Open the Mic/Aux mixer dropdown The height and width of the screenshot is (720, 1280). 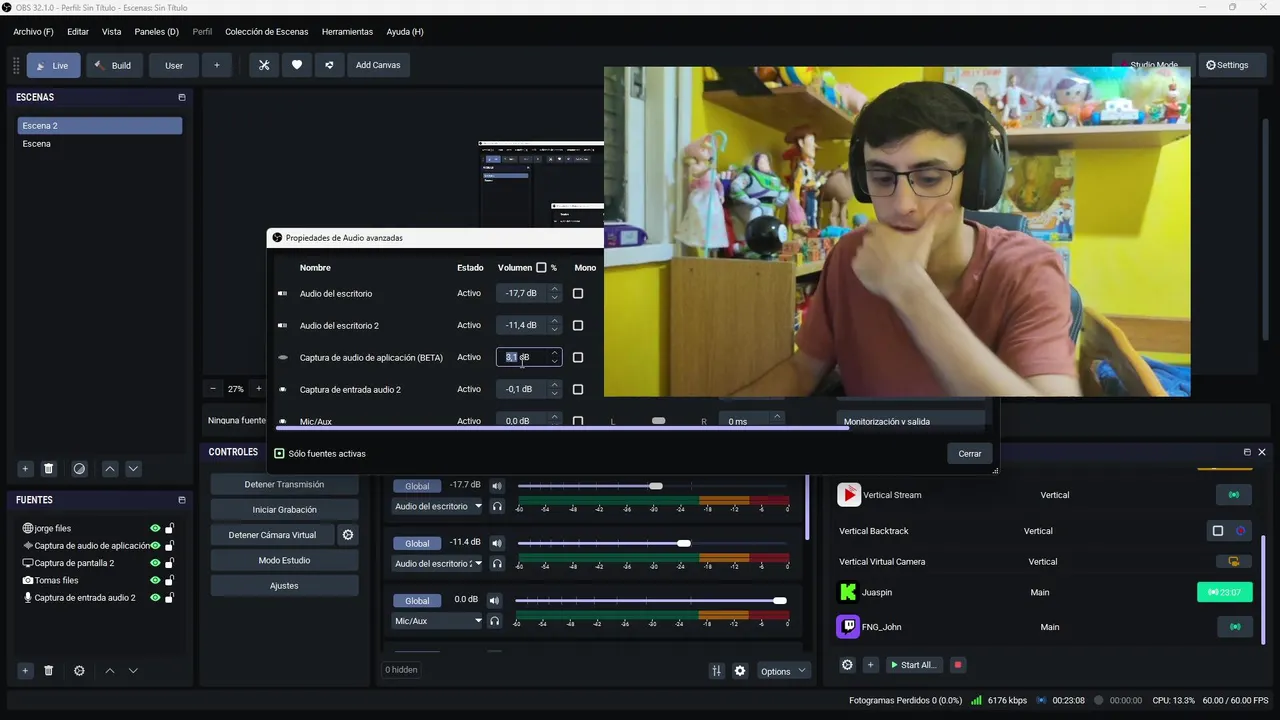point(437,621)
